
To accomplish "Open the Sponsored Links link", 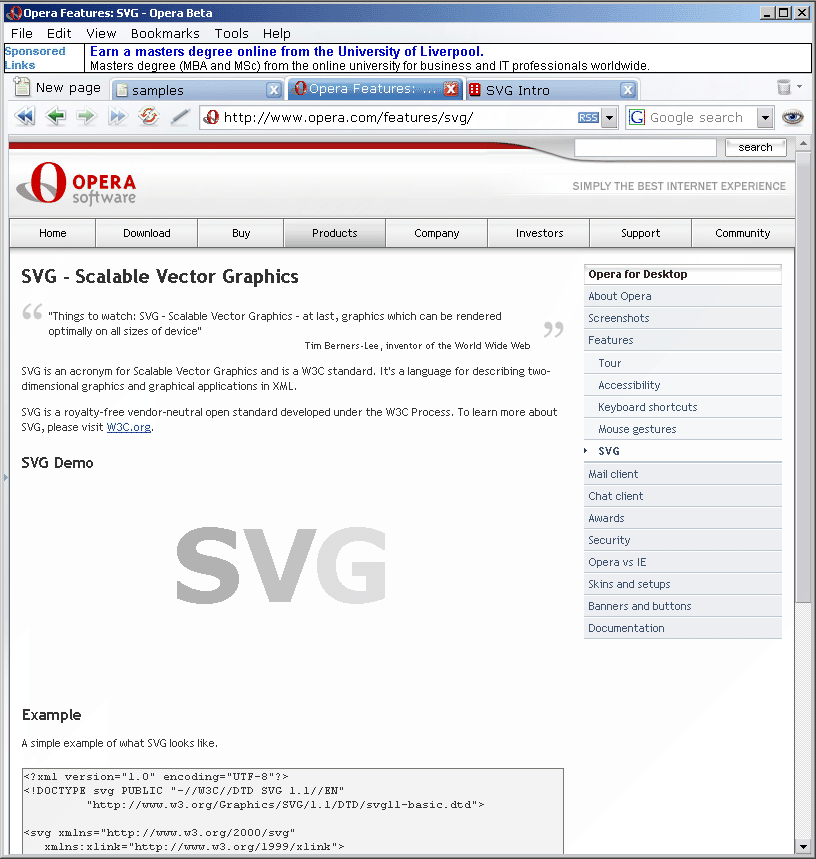I will [x=35, y=58].
